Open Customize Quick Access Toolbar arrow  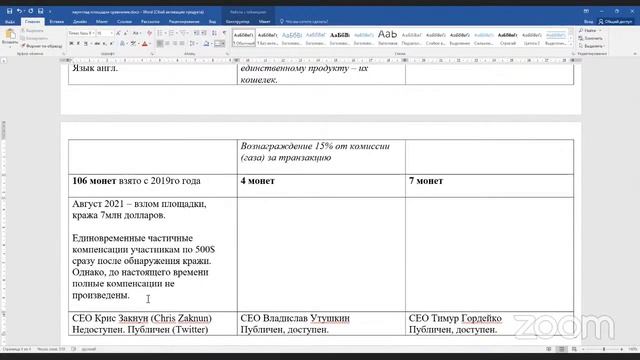coord(50,11)
